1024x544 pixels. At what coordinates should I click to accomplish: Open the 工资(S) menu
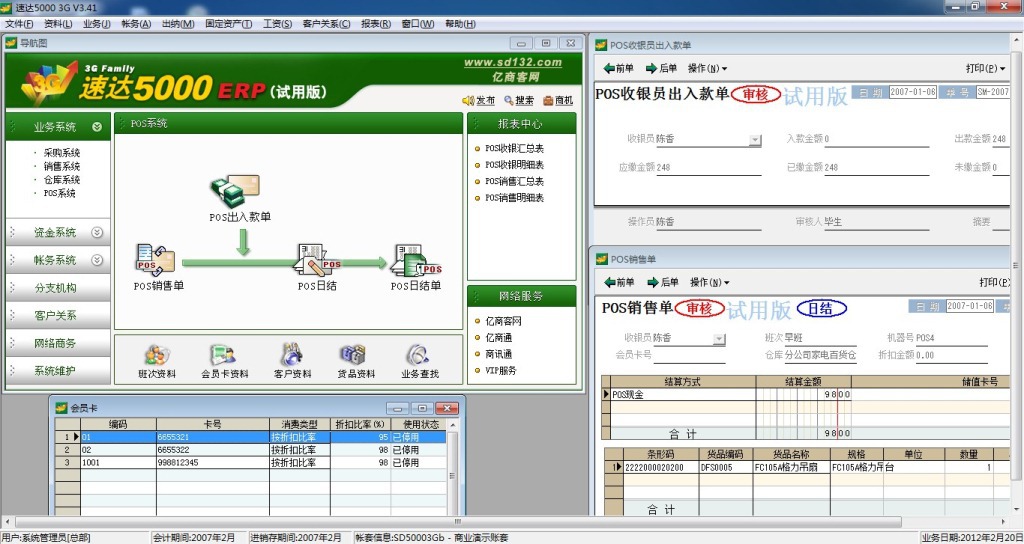point(278,24)
